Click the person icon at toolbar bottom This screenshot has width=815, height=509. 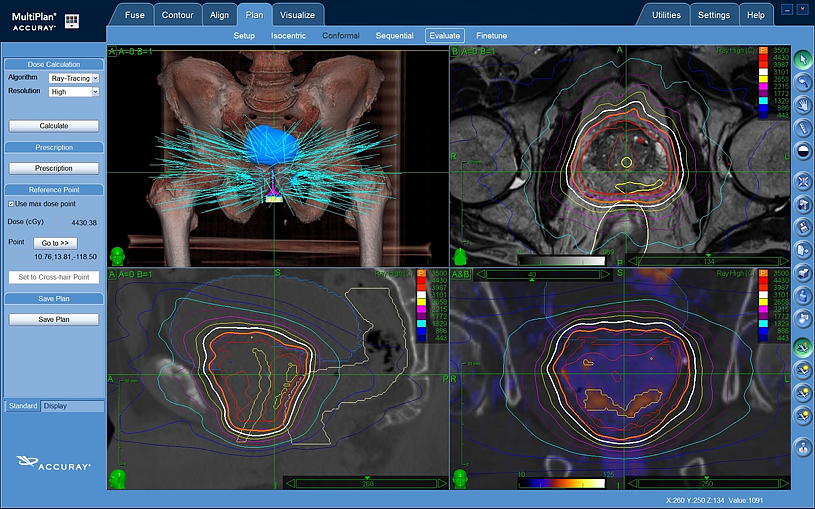(803, 447)
